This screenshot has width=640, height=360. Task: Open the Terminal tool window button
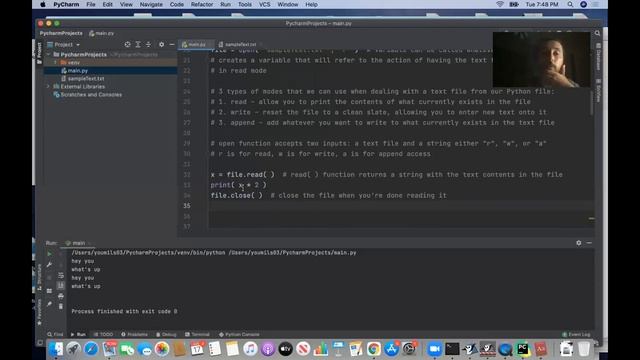click(197, 334)
